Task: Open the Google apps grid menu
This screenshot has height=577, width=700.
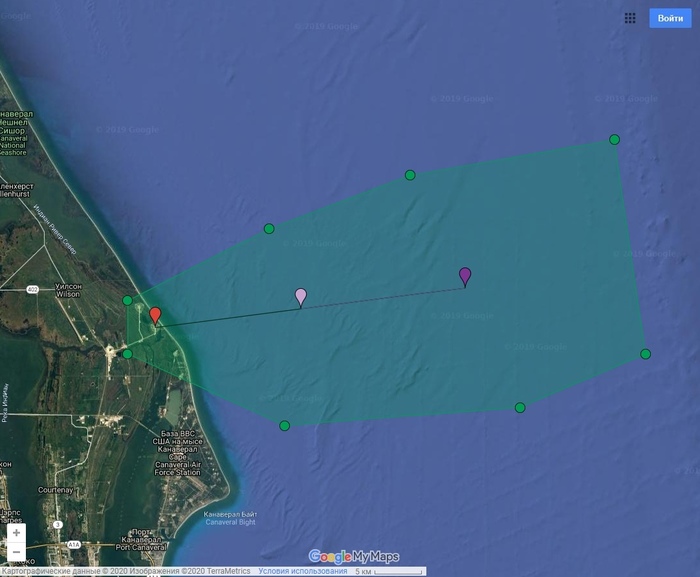Action: [630, 18]
